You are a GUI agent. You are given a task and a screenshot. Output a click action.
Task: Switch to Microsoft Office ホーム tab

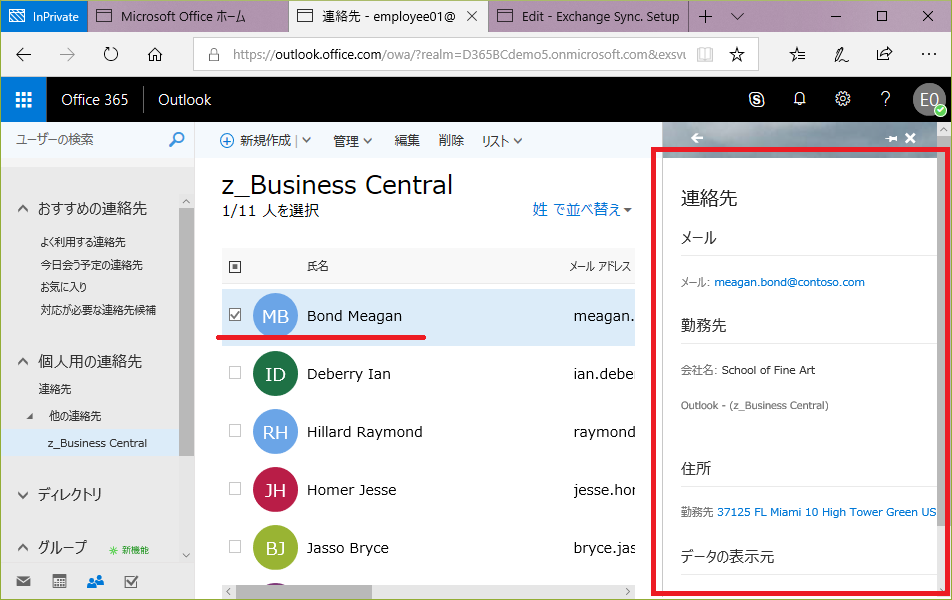[x=188, y=16]
